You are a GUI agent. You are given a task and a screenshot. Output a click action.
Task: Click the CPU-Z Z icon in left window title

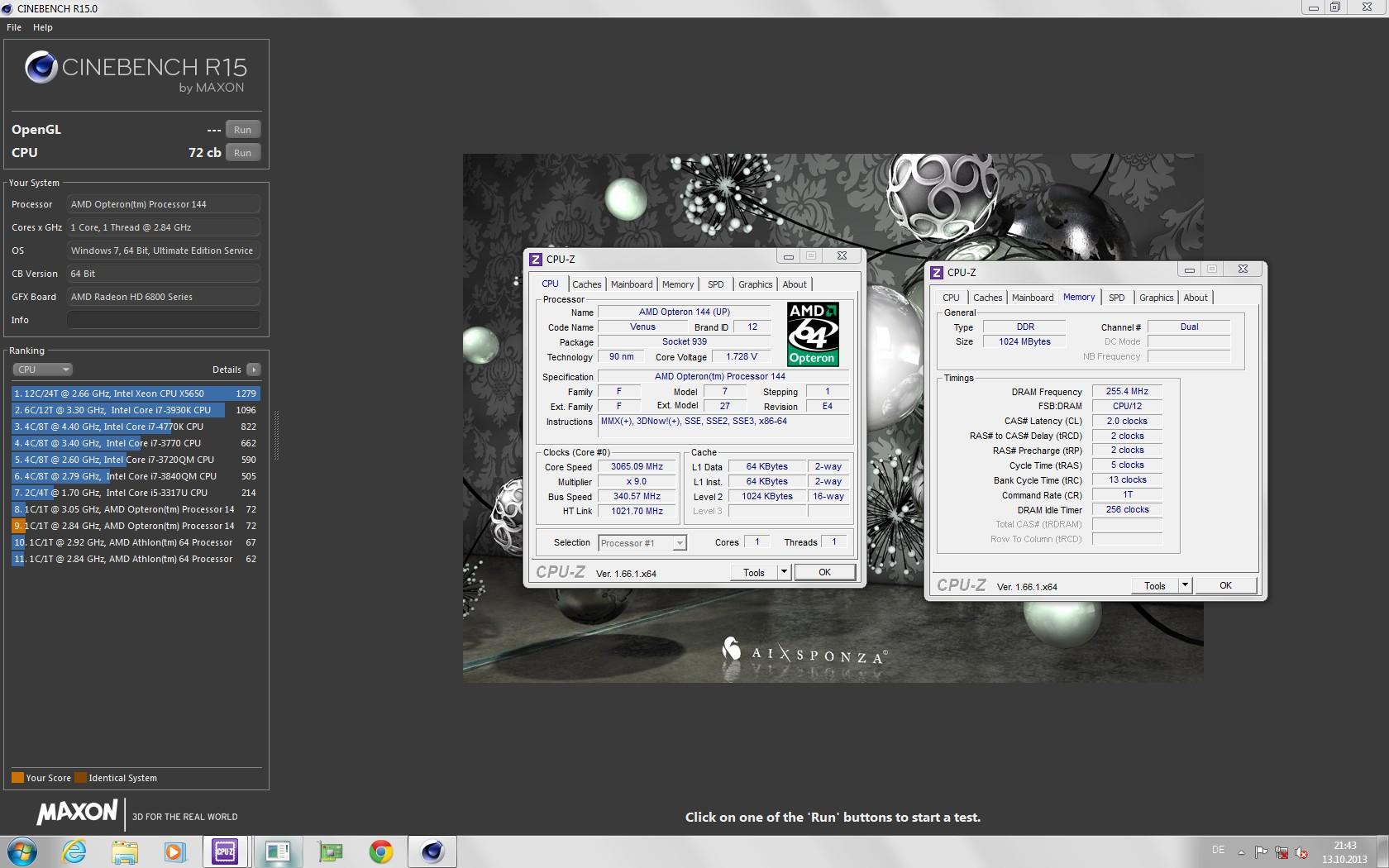click(536, 259)
